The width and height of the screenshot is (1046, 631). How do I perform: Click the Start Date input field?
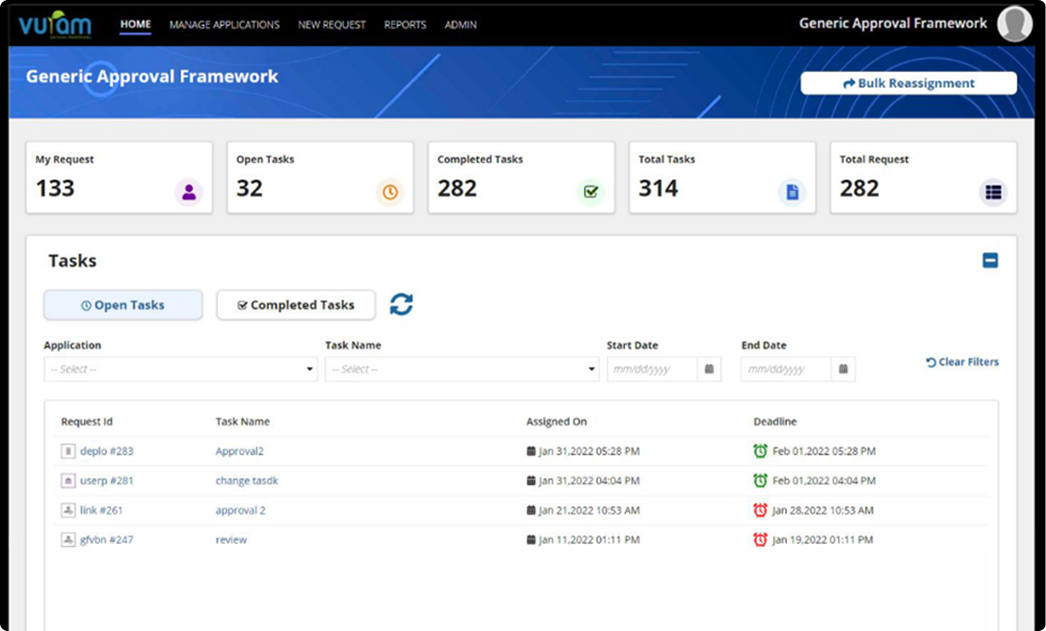[652, 369]
